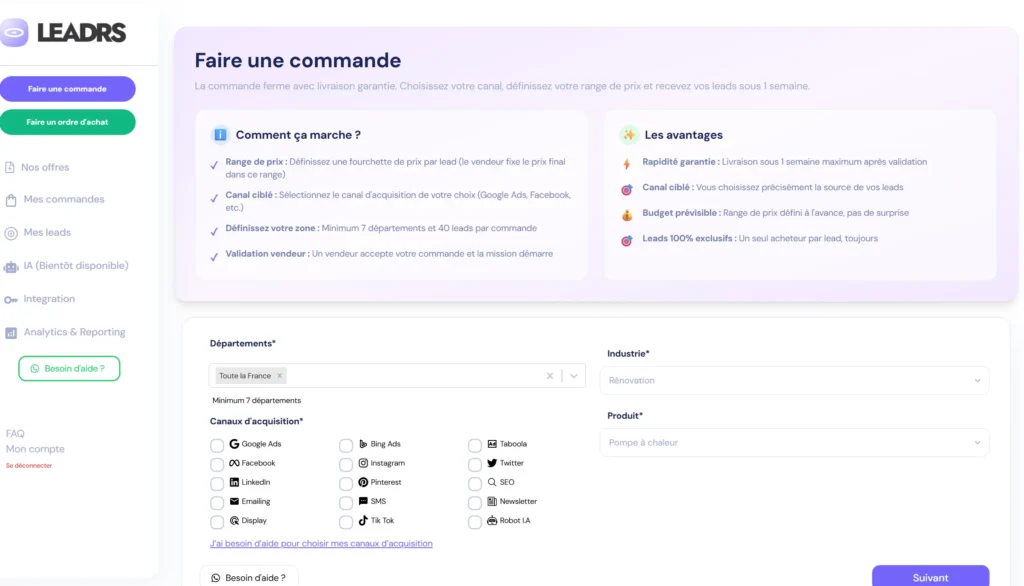Click the Tik Tok channel icon
This screenshot has width=1024, height=586.
coord(362,520)
